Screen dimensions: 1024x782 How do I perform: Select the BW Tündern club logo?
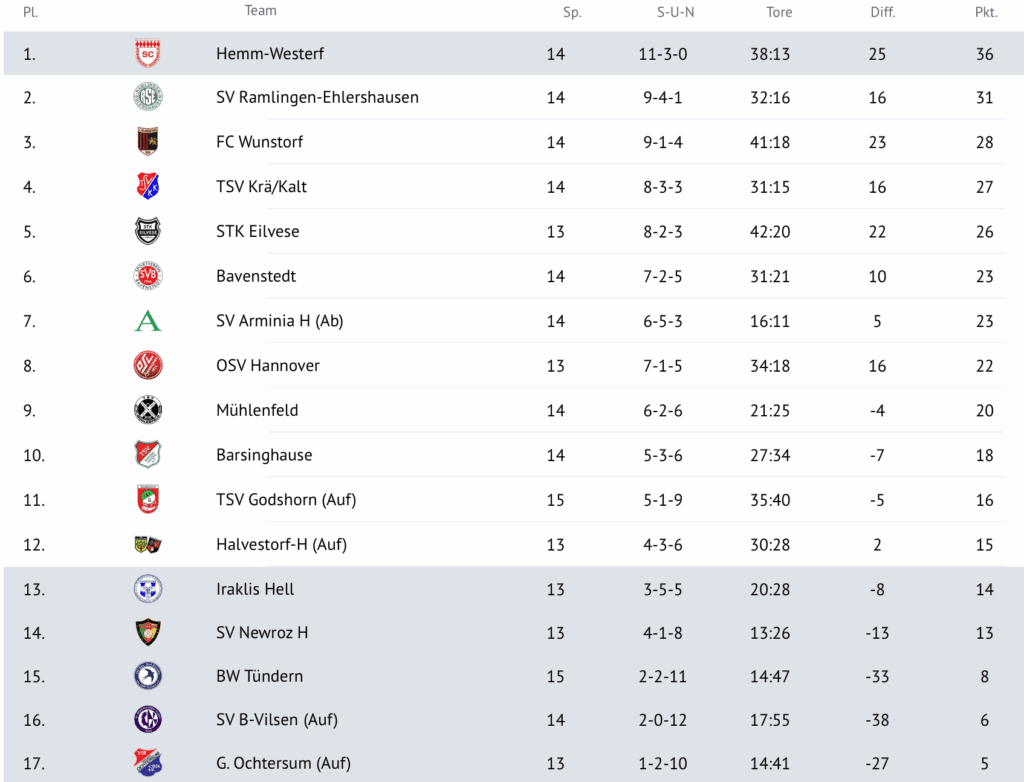[x=148, y=676]
